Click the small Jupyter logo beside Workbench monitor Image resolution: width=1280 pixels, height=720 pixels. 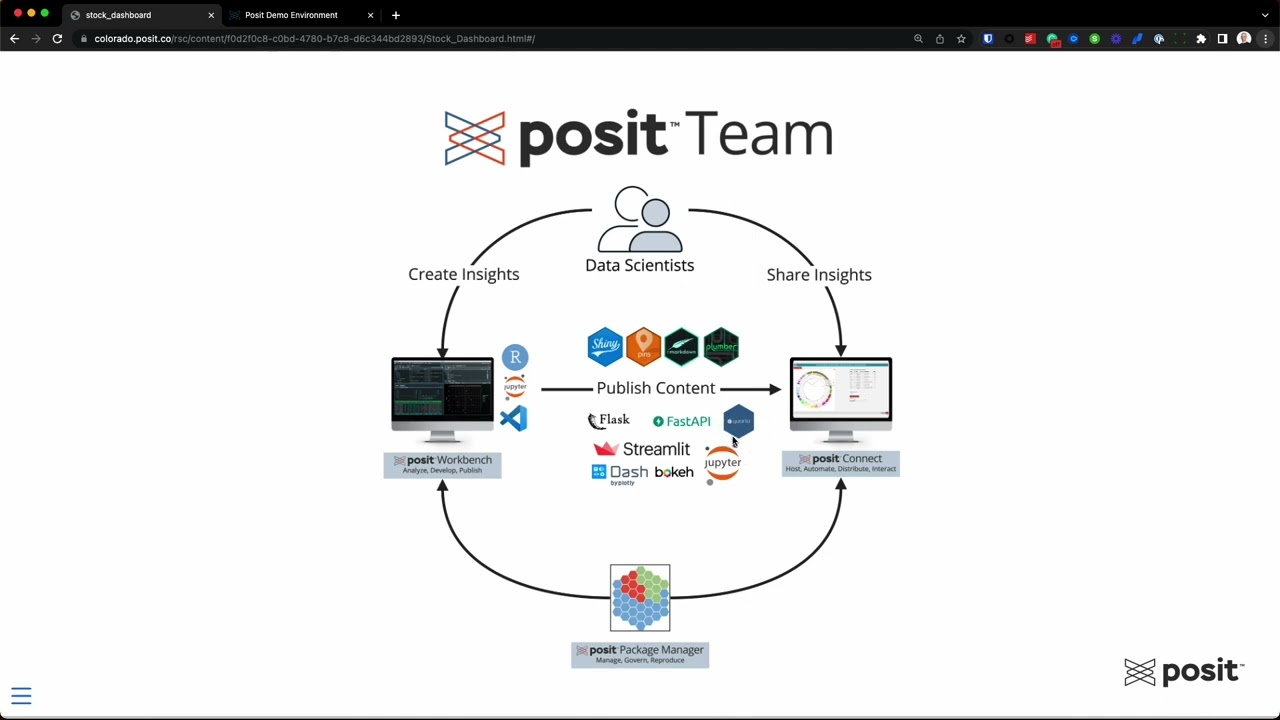515,386
